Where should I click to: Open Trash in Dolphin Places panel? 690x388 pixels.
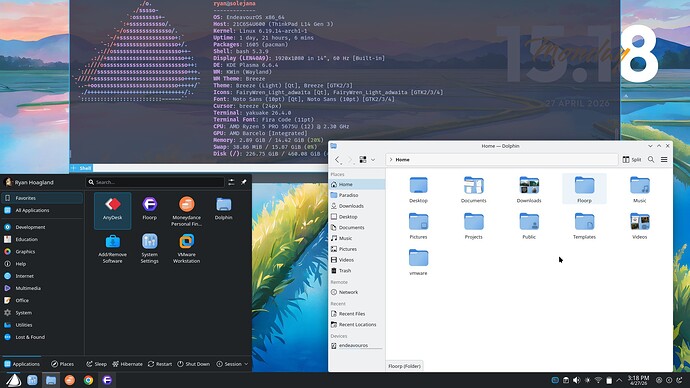coord(357,271)
